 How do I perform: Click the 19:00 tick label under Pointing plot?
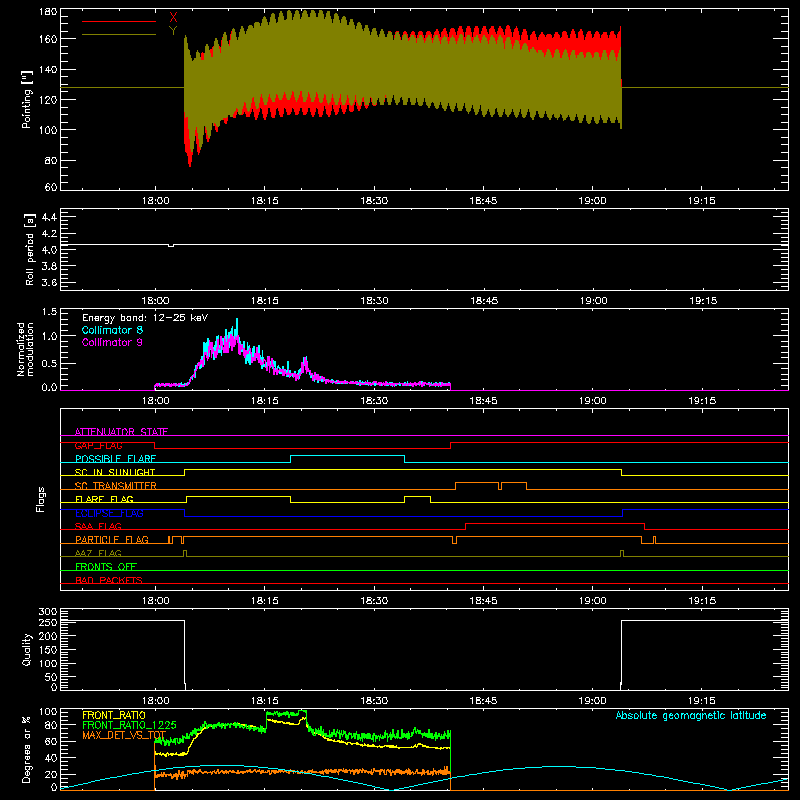(592, 201)
